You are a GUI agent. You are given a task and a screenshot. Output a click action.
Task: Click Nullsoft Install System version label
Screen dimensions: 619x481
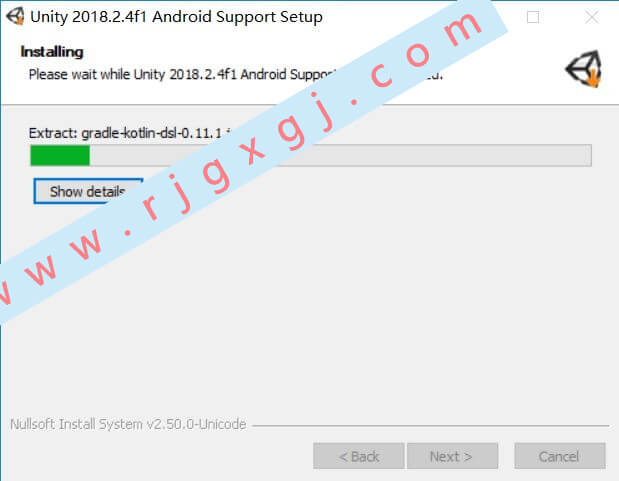(128, 424)
